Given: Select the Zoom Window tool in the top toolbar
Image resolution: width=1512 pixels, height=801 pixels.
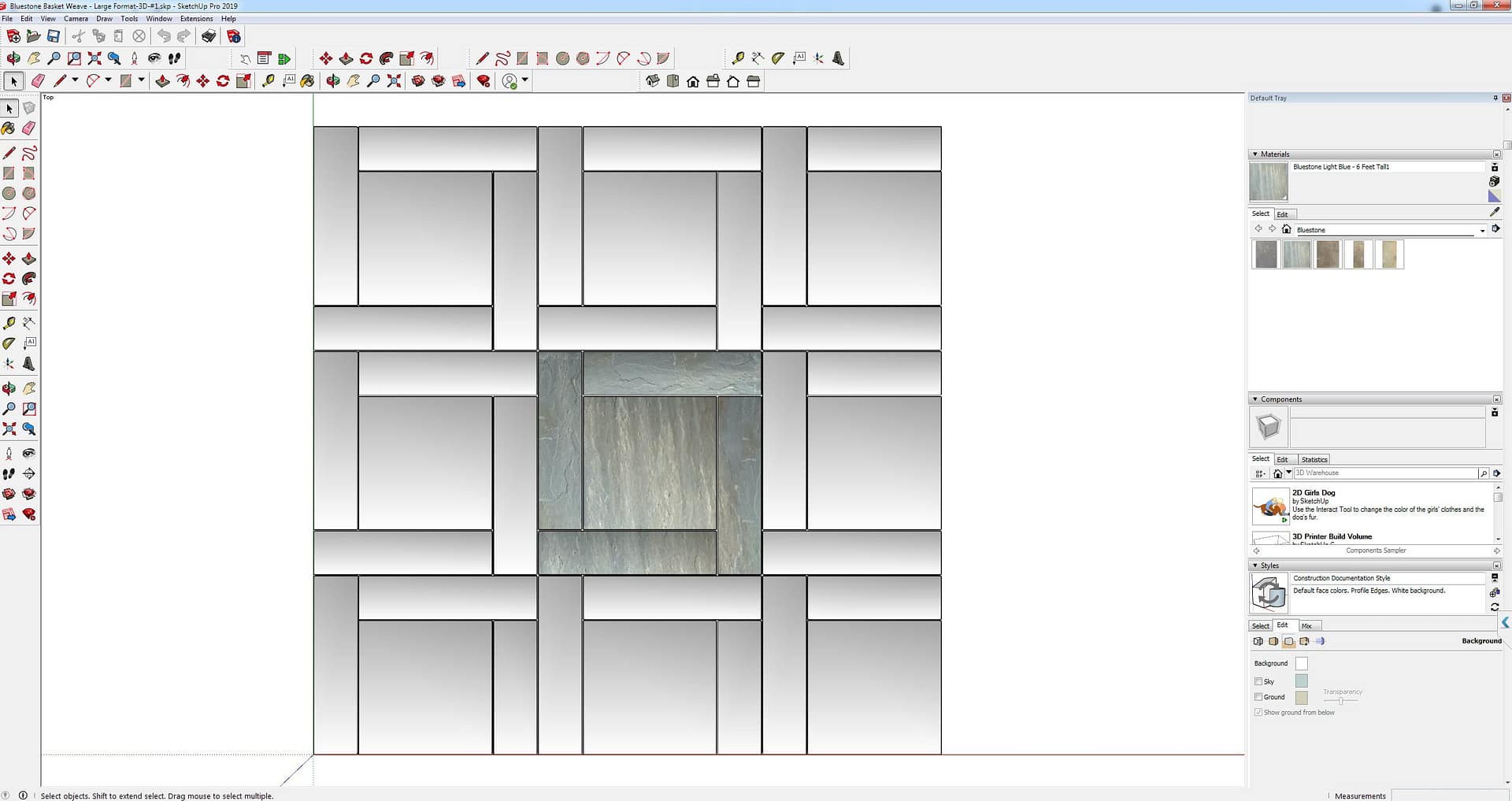Looking at the screenshot, I should tap(74, 58).
